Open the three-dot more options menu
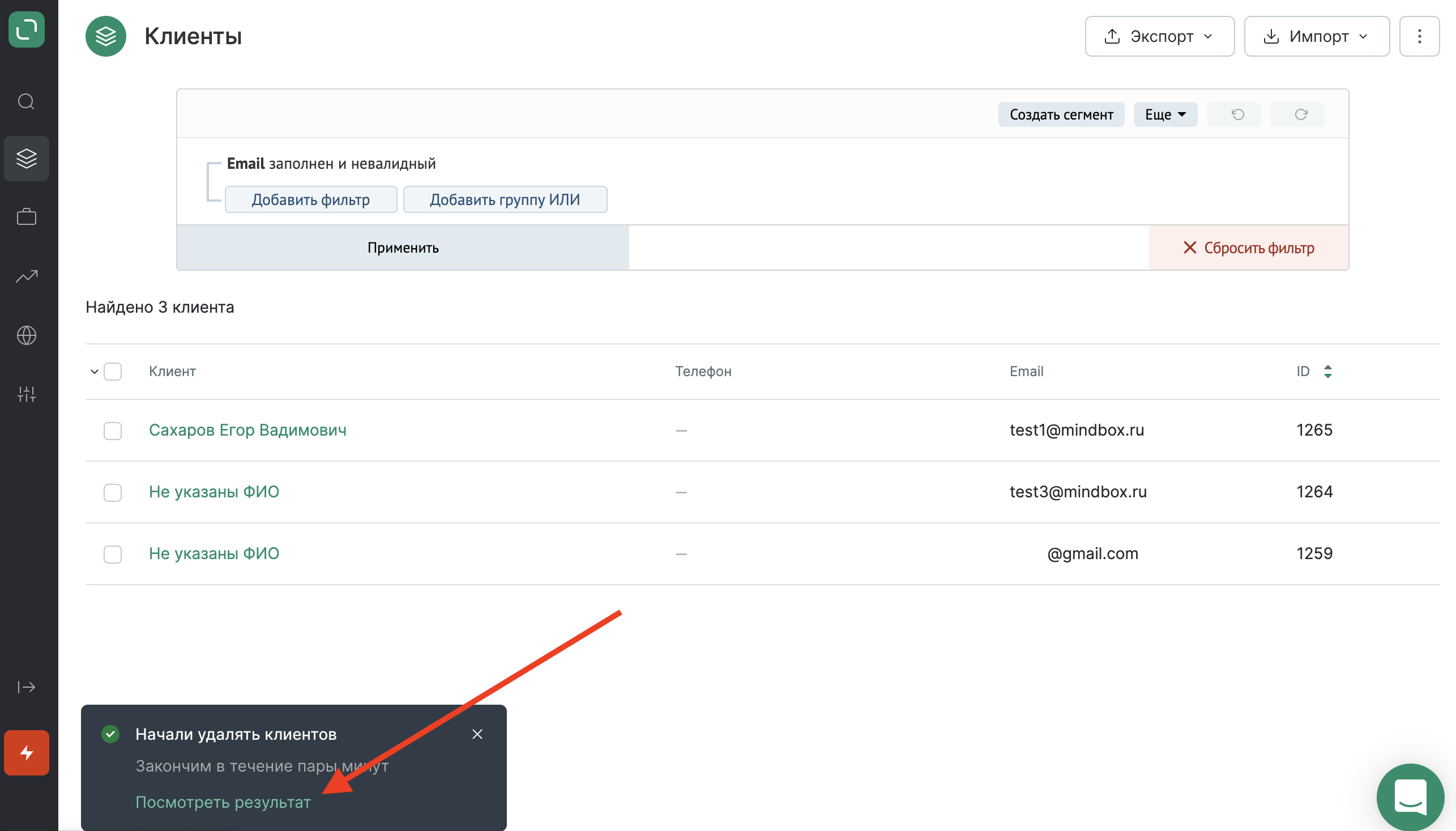The height and width of the screenshot is (831, 1456). tap(1420, 36)
